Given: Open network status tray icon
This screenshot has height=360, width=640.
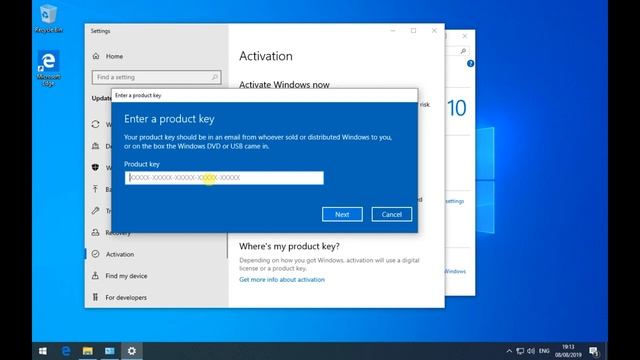Looking at the screenshot, I should click(520, 351).
